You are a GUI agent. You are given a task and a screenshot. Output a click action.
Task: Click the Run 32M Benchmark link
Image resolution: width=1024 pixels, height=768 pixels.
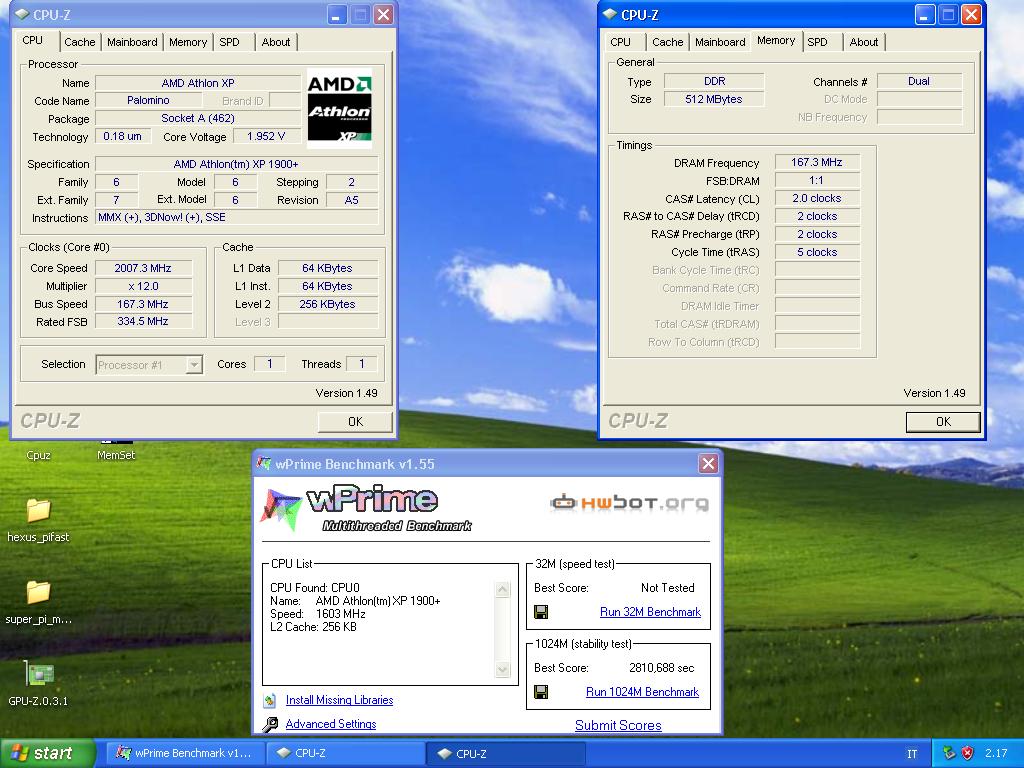pos(650,612)
